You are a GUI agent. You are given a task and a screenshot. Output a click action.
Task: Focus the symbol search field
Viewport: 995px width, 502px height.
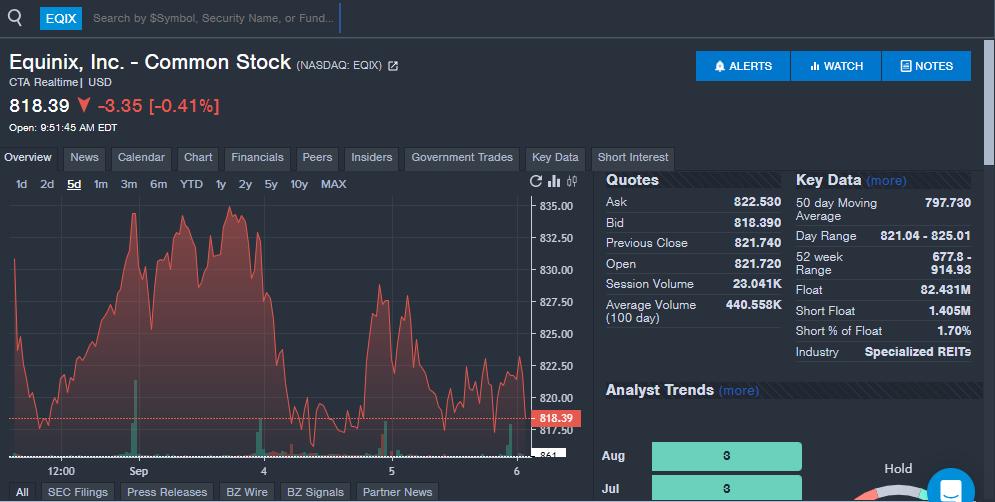click(x=213, y=18)
